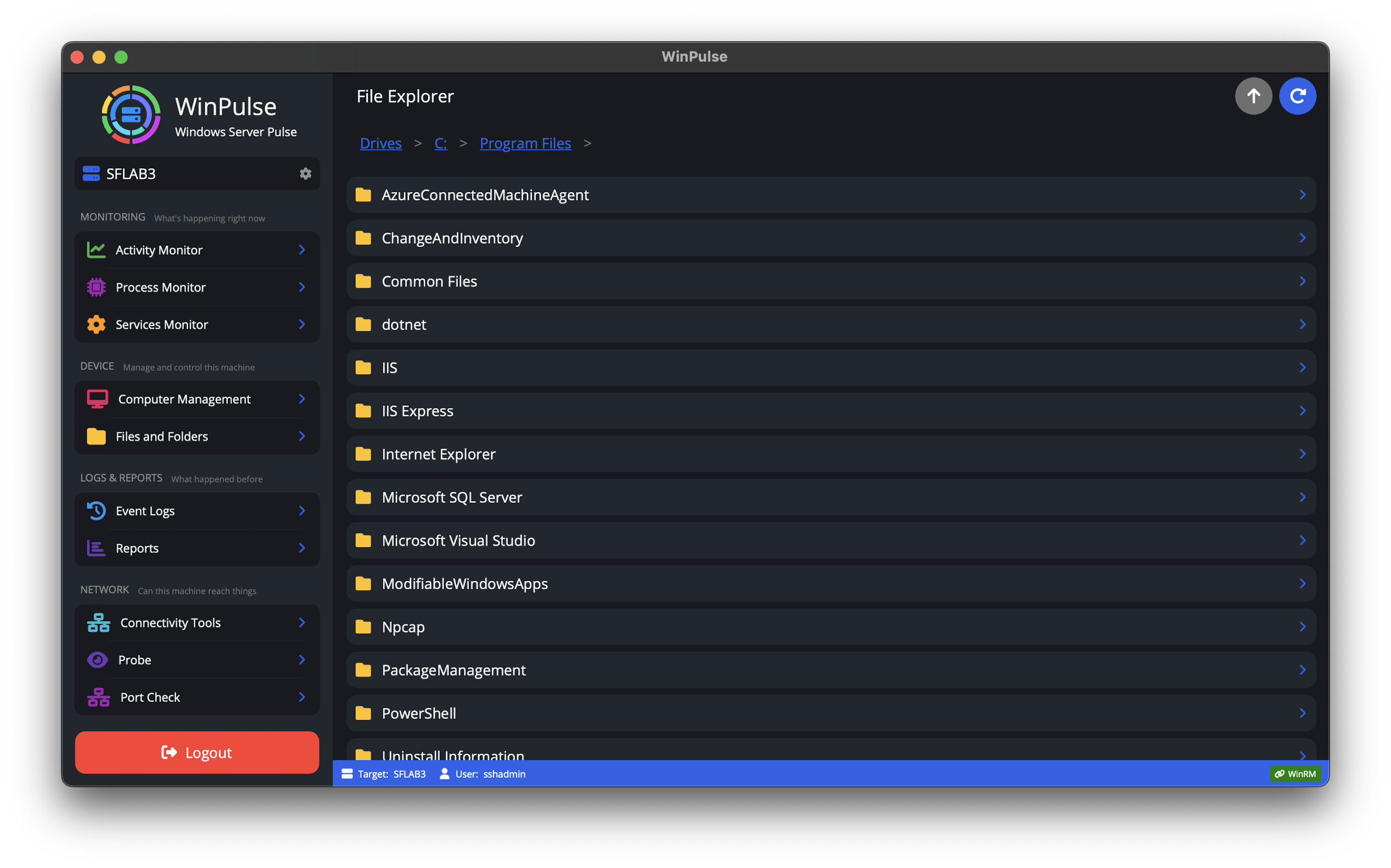Viewport: 1391px width, 868px height.
Task: Click the WinRM status badge
Action: 1295,773
